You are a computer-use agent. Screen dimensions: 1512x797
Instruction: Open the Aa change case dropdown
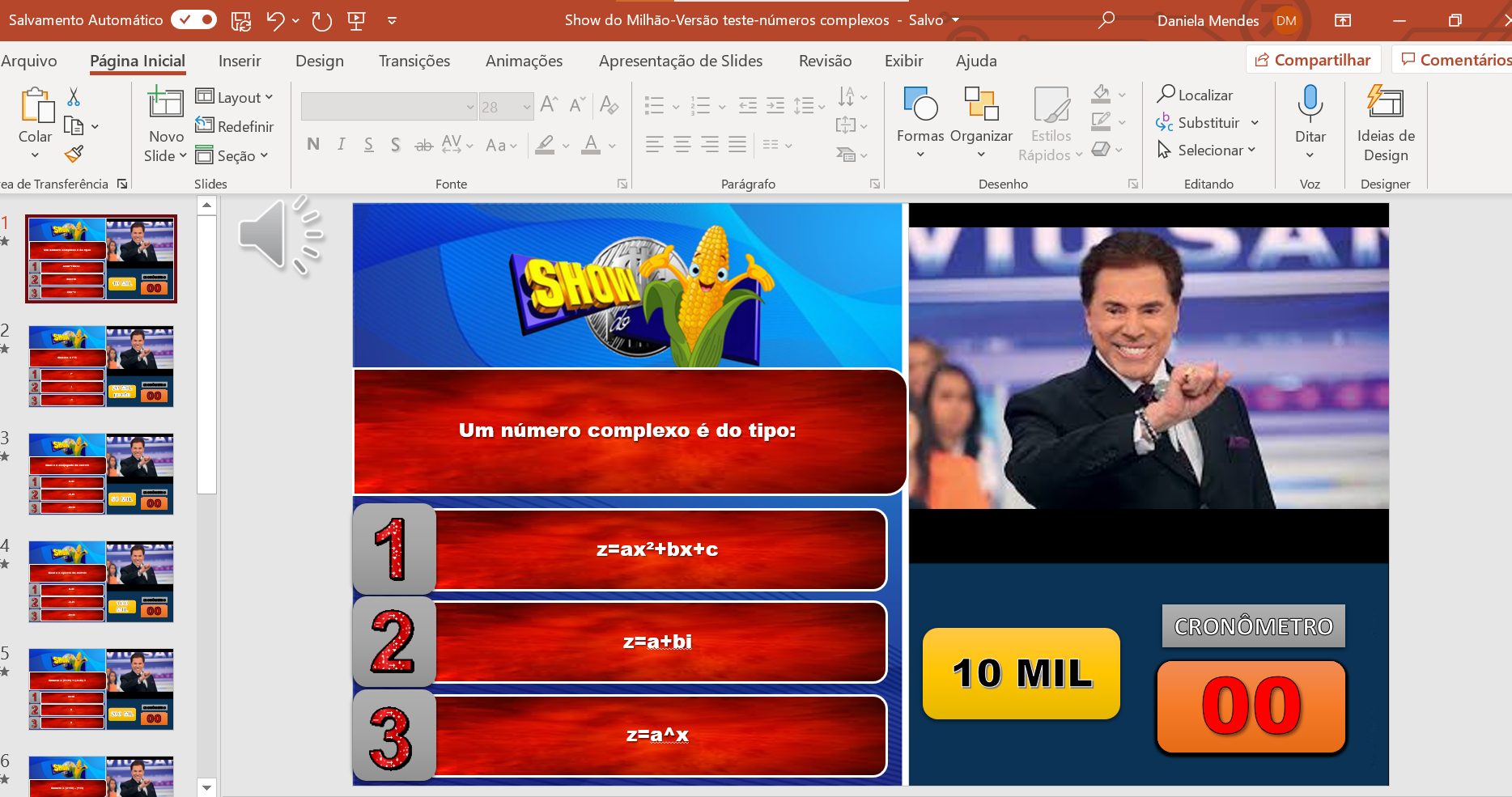point(502,146)
